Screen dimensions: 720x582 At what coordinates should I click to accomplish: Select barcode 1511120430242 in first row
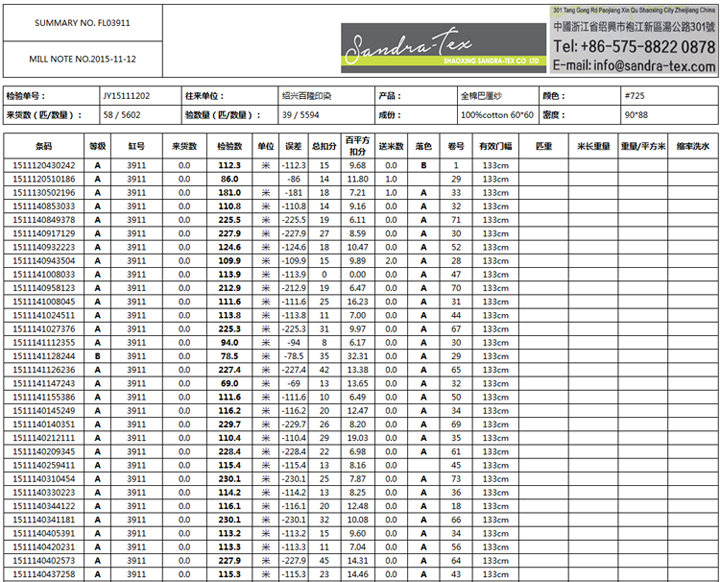pos(44,165)
